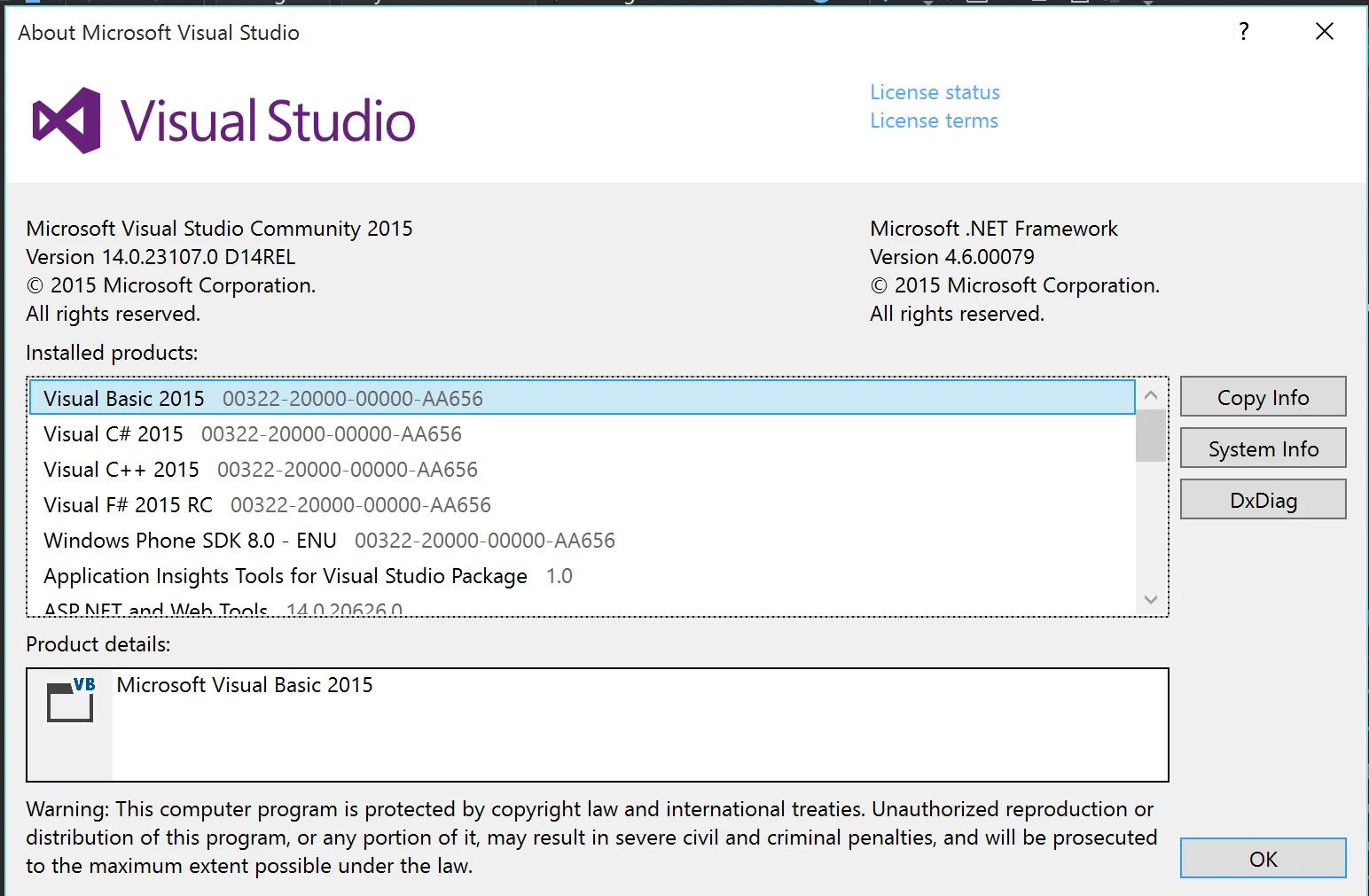Select Windows Phone SDK 8.0 - ENU row
This screenshot has height=896, width=1369.
pos(583,540)
